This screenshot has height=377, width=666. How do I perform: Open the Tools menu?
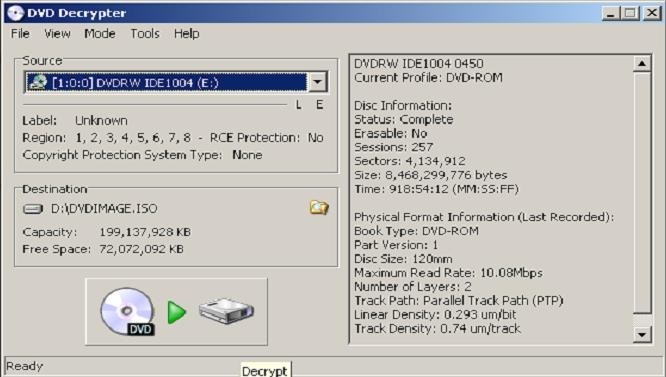pos(145,34)
